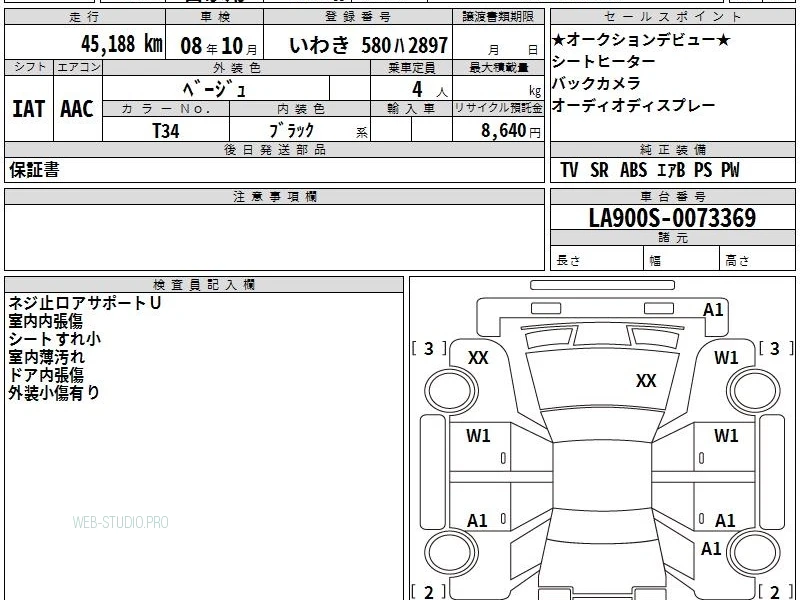
Task: Select the note ドア内張傷
Action: tap(46, 374)
